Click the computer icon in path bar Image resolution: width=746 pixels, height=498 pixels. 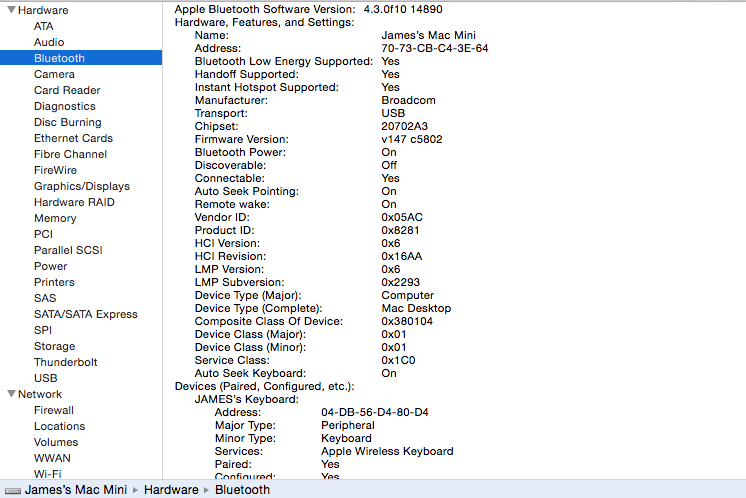(13, 490)
